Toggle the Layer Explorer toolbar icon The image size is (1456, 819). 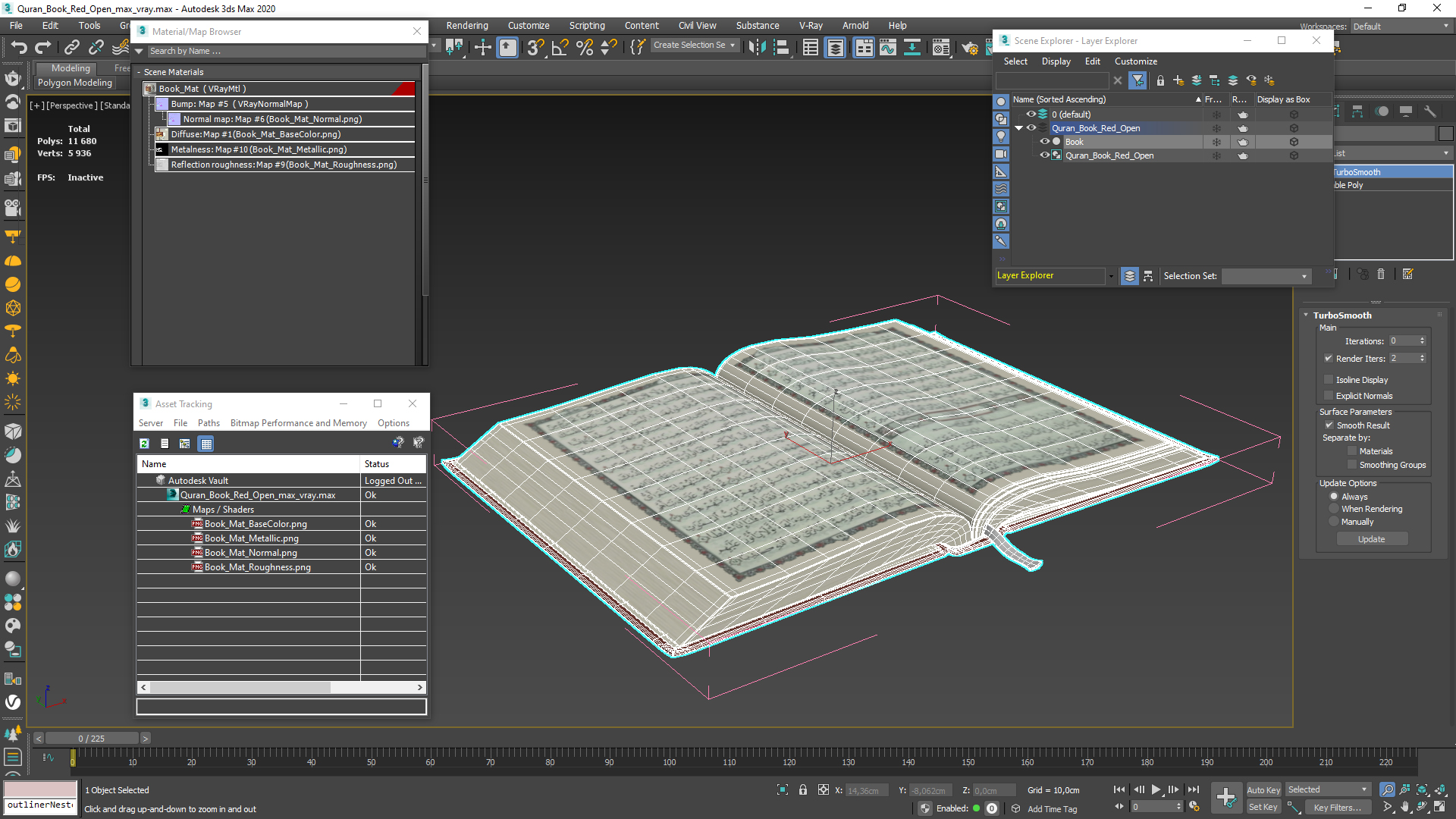835,48
